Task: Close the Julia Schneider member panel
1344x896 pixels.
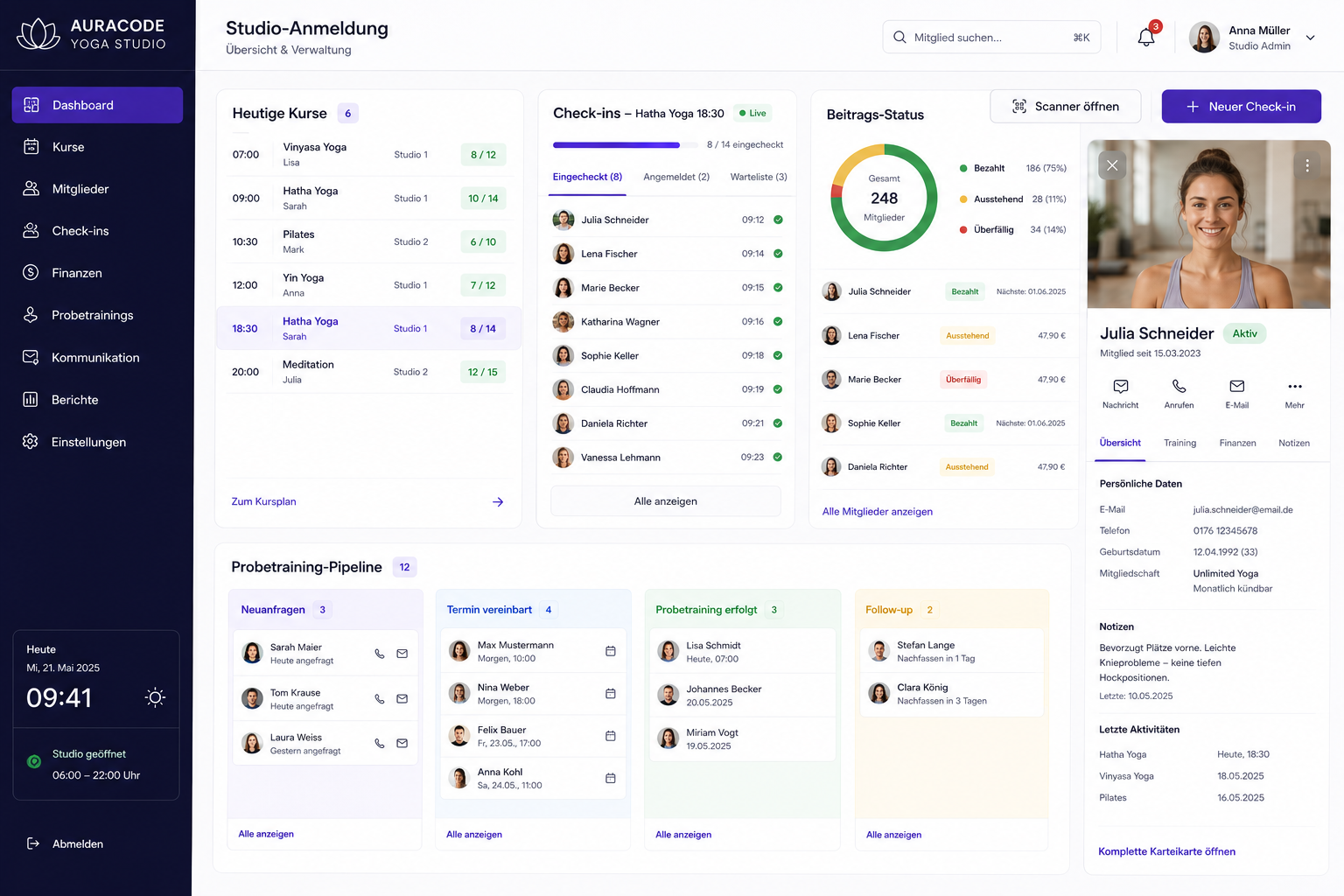Action: click(1112, 164)
